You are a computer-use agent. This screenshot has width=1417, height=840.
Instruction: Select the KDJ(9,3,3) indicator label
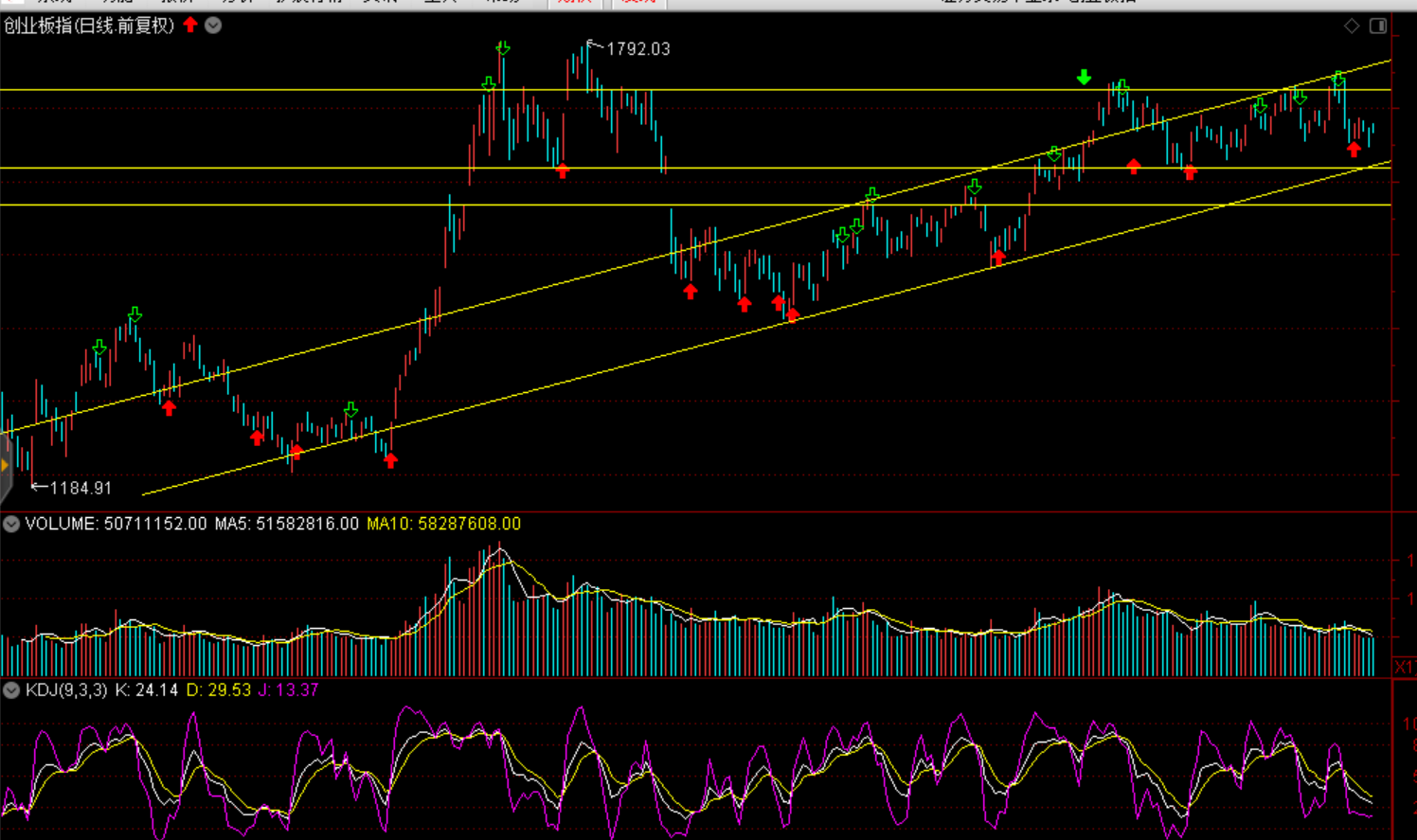pyautogui.click(x=66, y=690)
